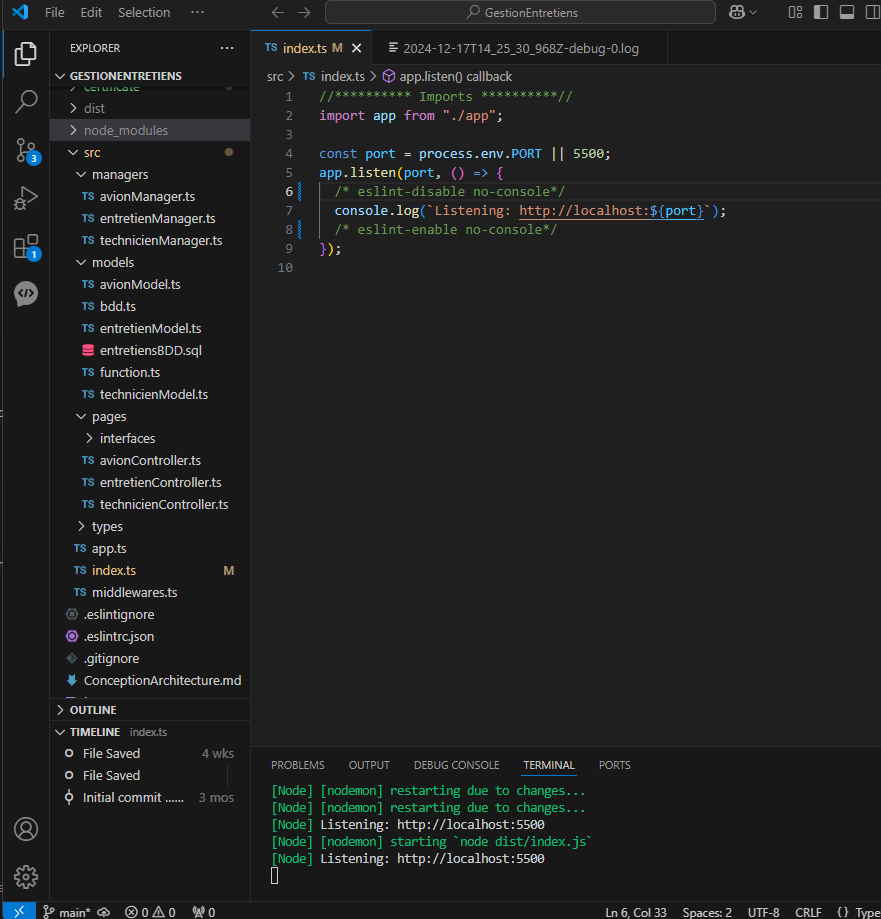Viewport: 881px width, 919px height.
Task: Open avionManager.ts in the explorer
Action: tap(150, 196)
